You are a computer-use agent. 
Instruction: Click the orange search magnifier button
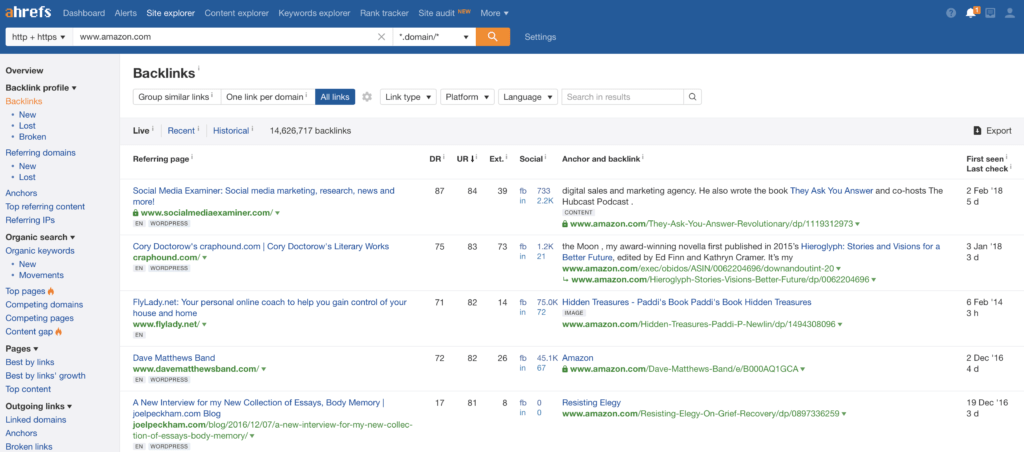click(493, 37)
